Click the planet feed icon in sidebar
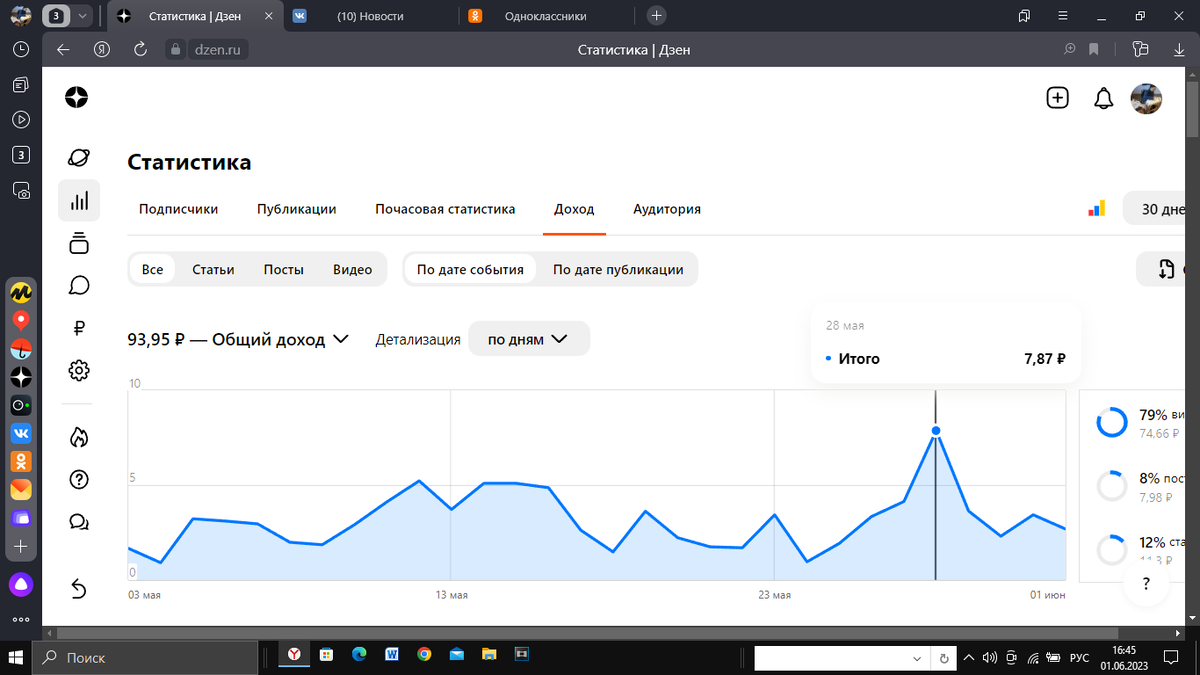The image size is (1200, 675). coord(79,158)
